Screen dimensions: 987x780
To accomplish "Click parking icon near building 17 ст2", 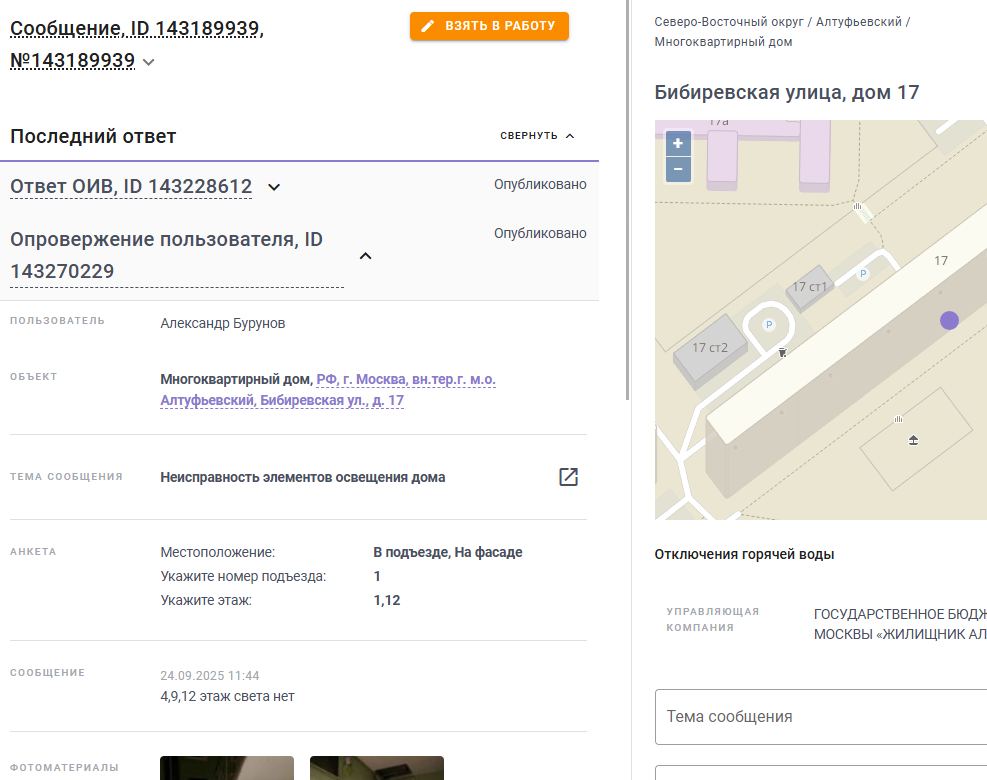I will point(769,325).
